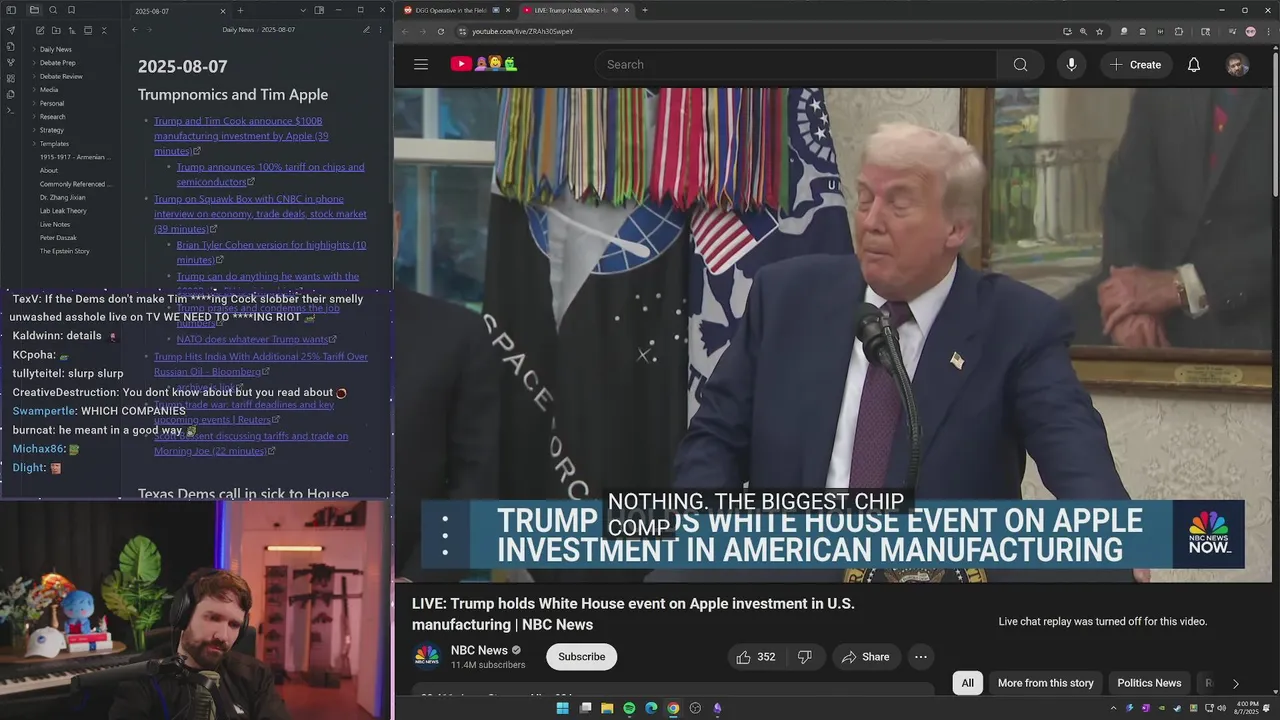Share the NBC News video
Image resolution: width=1280 pixels, height=720 pixels.
(866, 657)
